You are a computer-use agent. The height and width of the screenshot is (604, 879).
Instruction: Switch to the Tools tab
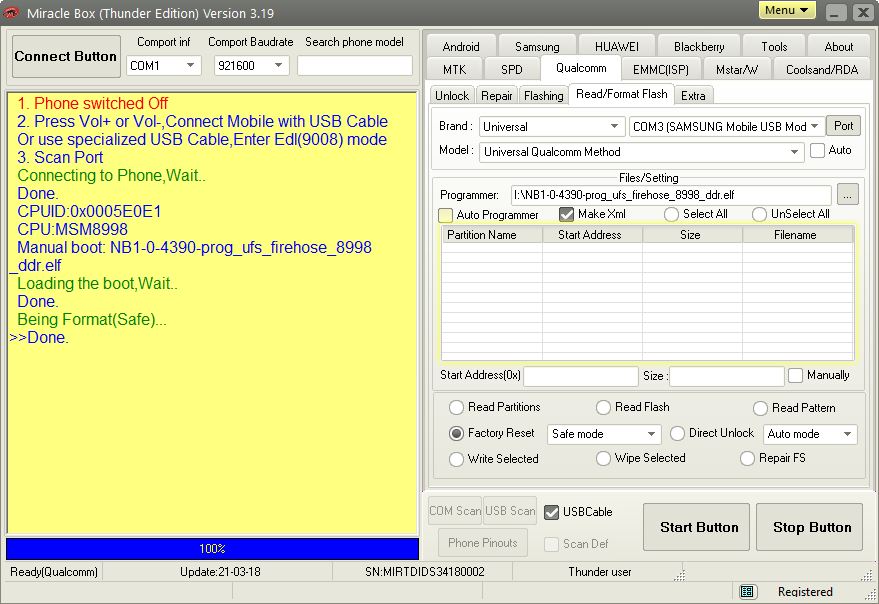774,47
